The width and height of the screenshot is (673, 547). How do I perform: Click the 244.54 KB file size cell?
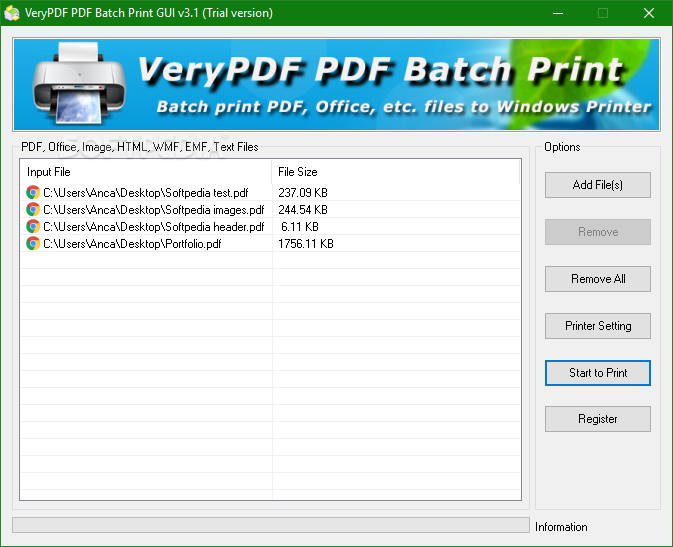tap(303, 210)
